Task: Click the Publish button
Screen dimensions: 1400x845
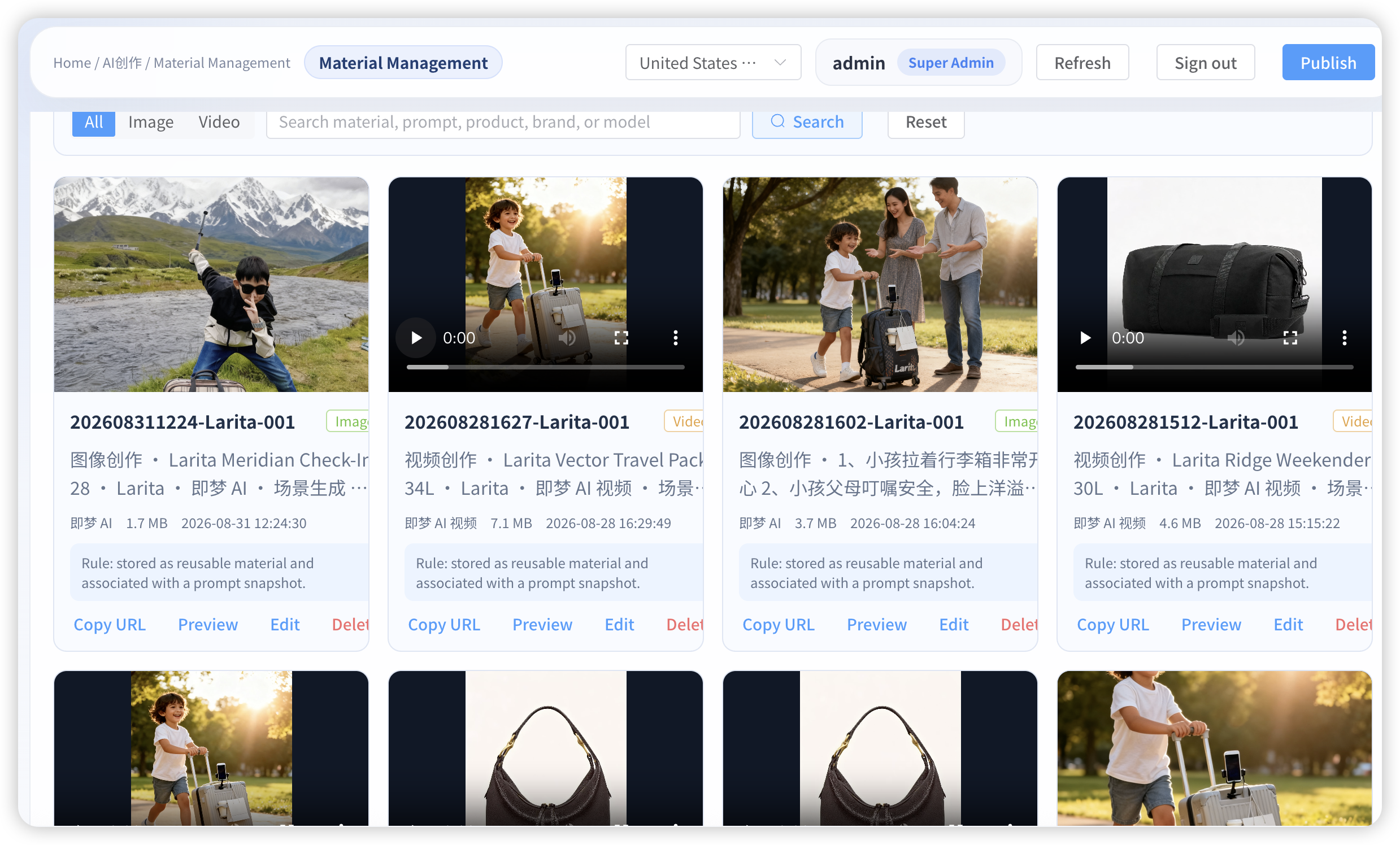Action: pos(1328,63)
